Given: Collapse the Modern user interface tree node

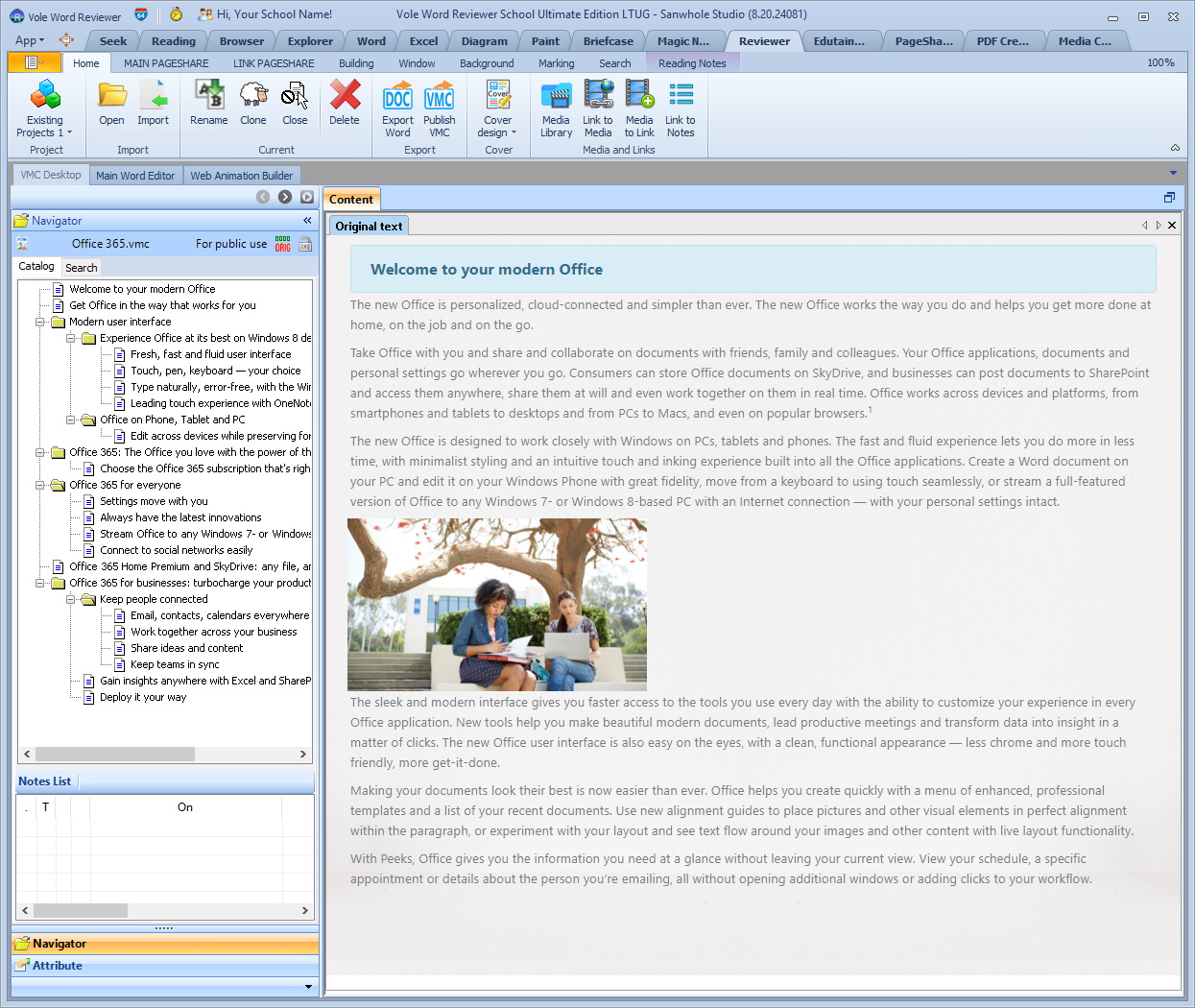Looking at the screenshot, I should click(40, 323).
